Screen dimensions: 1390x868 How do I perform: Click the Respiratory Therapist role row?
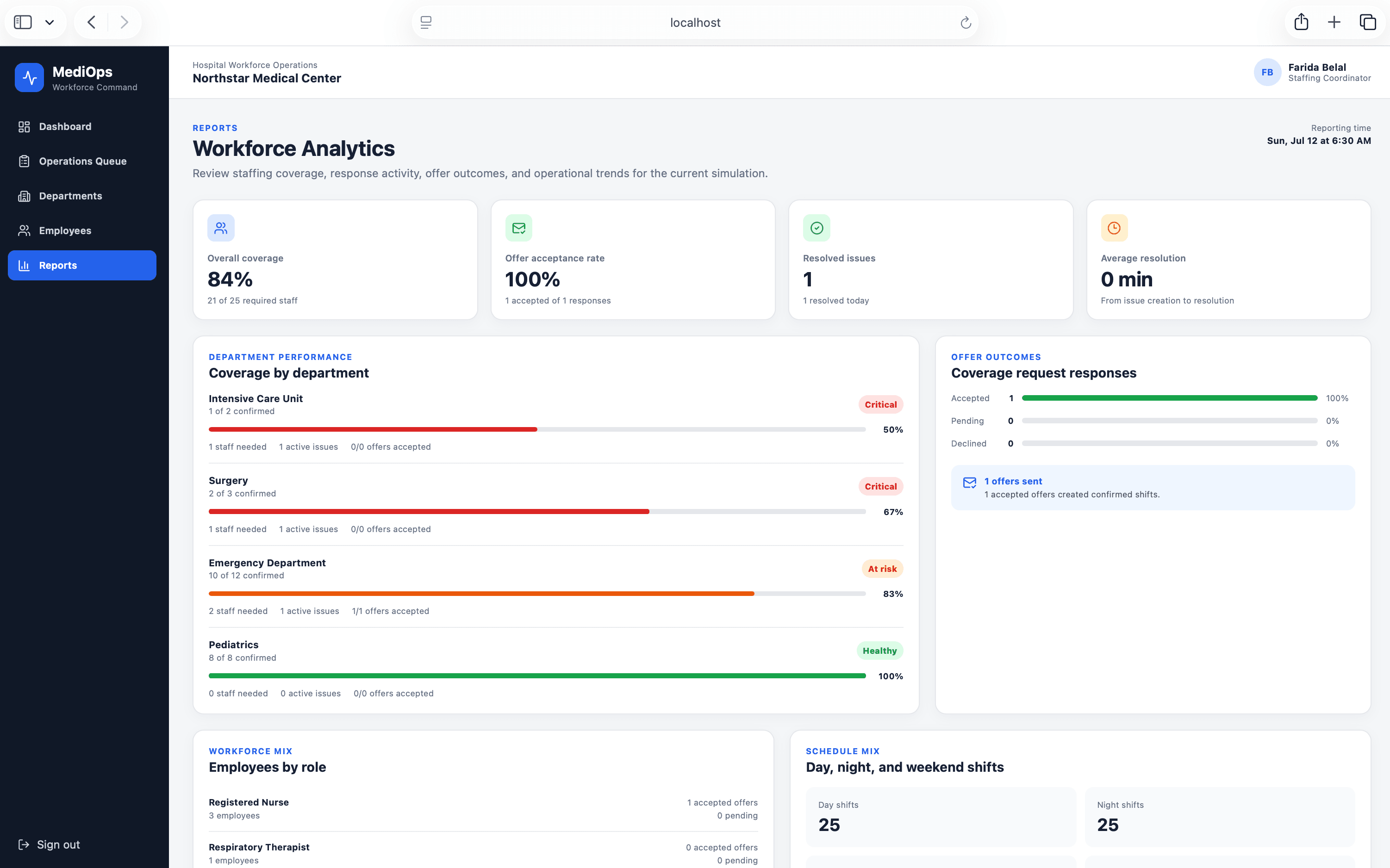point(483,853)
